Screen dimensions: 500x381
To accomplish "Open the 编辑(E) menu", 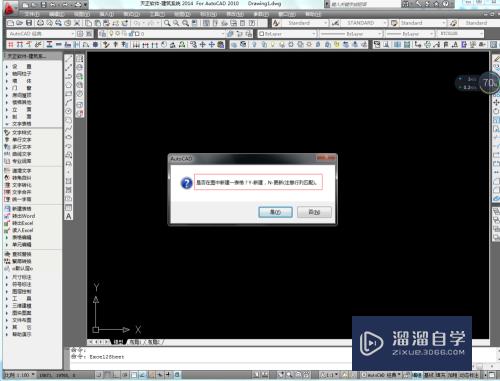I will tap(56, 14).
